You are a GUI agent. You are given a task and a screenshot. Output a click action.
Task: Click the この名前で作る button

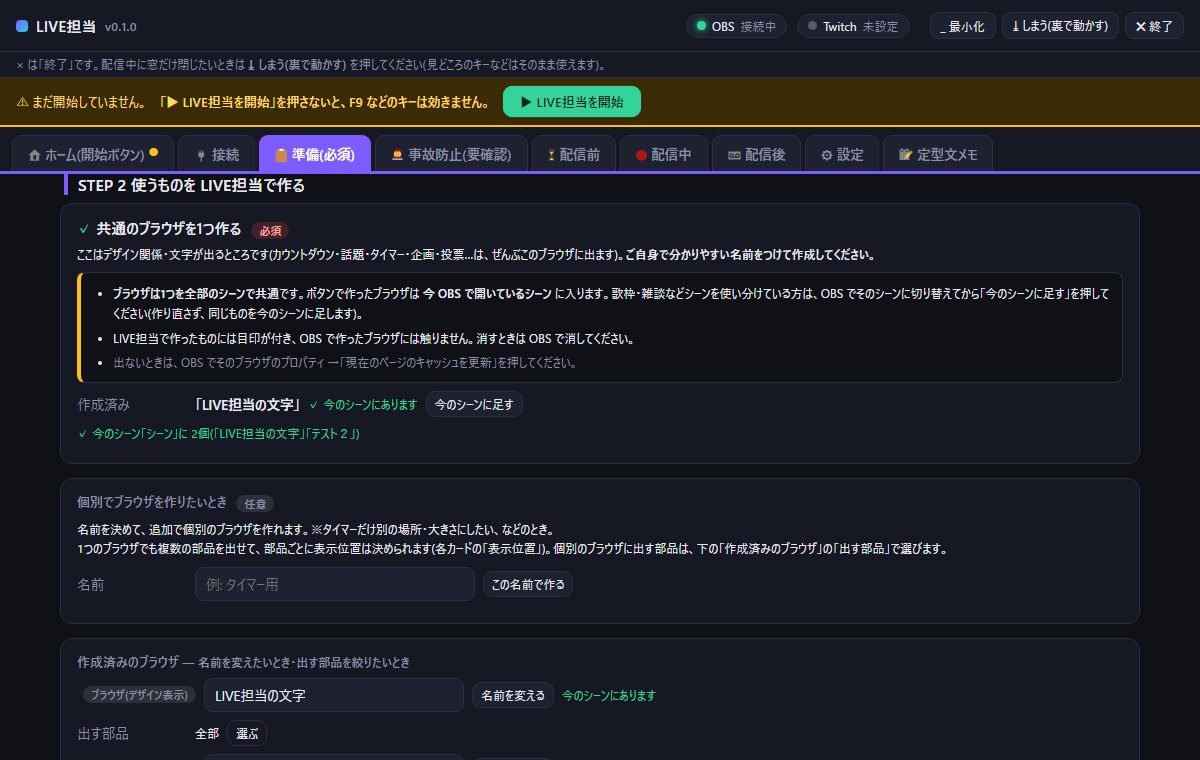[528, 584]
